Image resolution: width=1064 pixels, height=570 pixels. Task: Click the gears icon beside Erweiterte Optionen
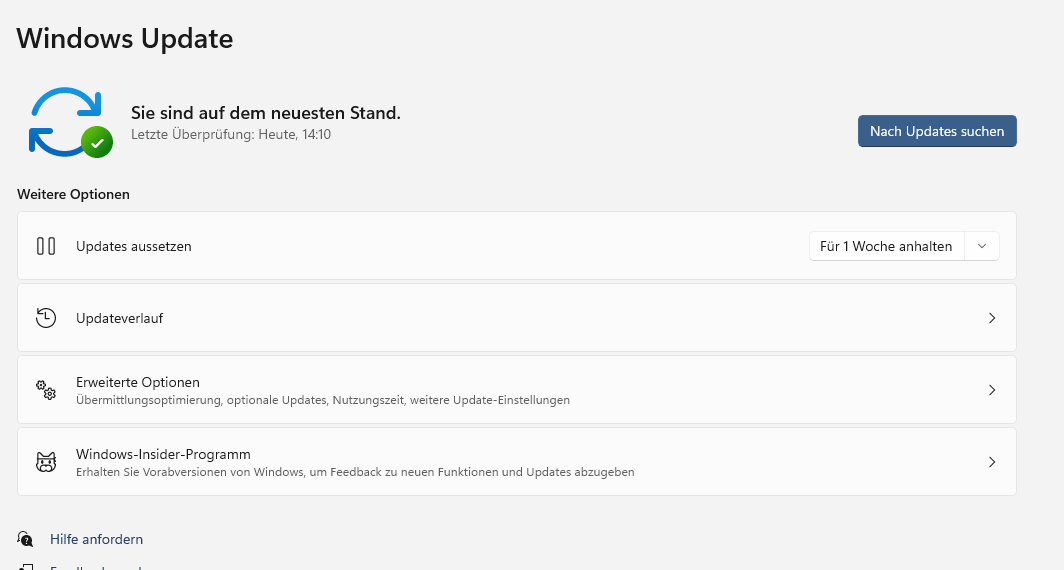pos(46,390)
